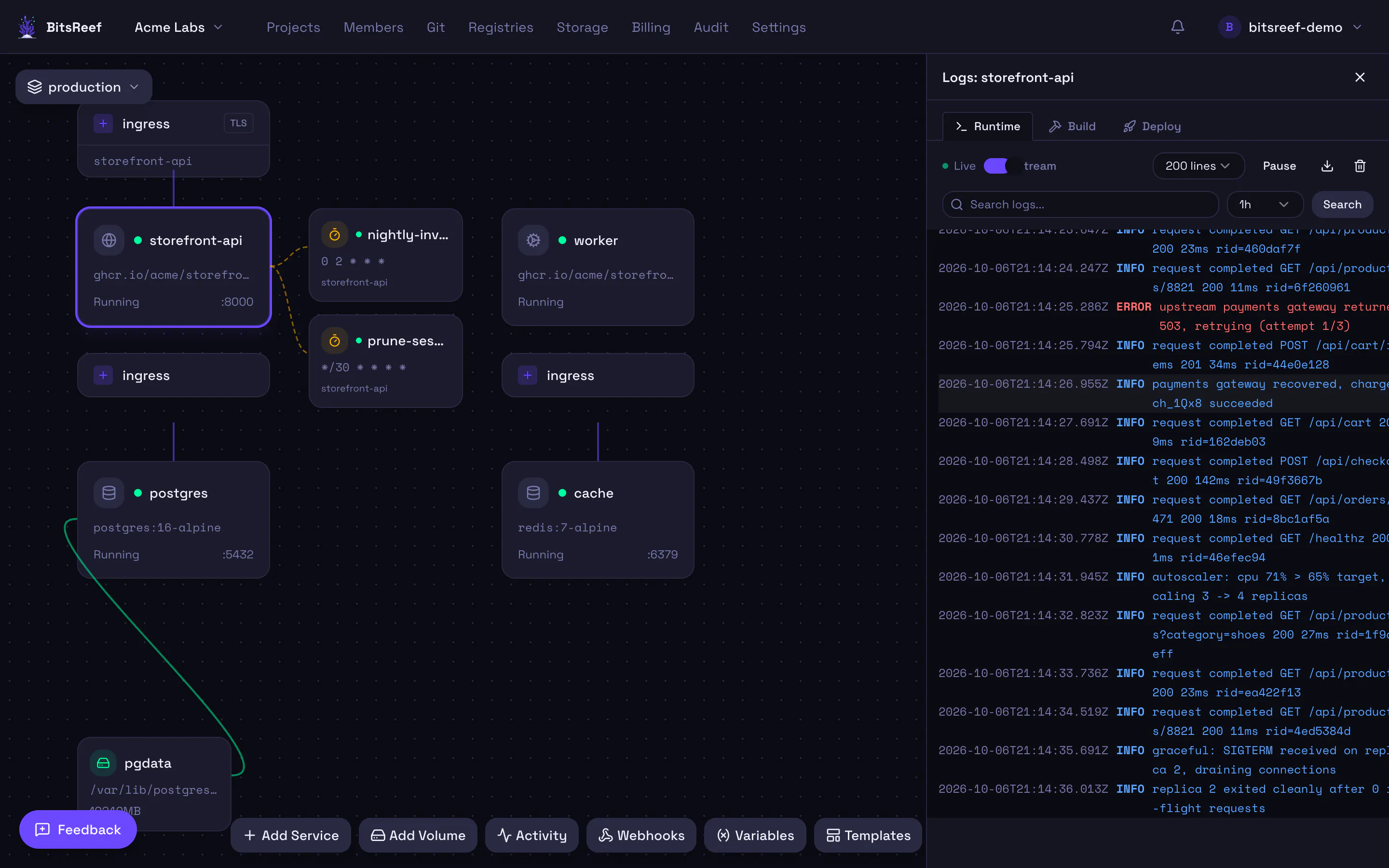Click the globe icon on storefront-api card
This screenshot has width=1389, height=868.
click(109, 241)
